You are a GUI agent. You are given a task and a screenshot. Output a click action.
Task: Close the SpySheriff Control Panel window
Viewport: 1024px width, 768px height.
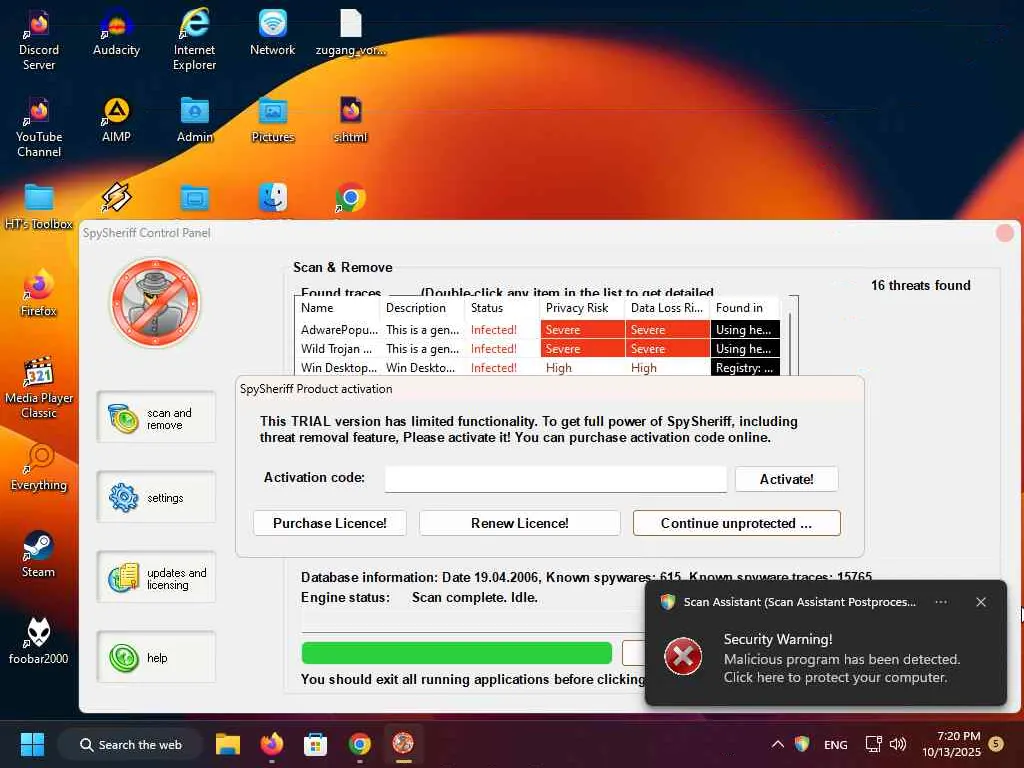point(1004,232)
